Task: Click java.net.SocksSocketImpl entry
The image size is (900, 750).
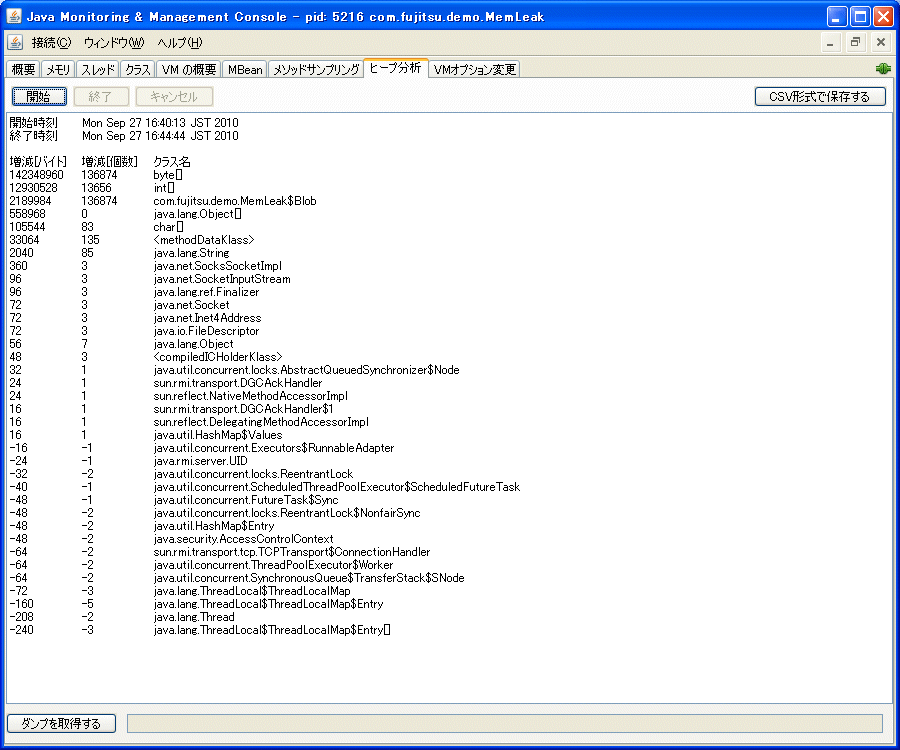Action: [x=218, y=266]
